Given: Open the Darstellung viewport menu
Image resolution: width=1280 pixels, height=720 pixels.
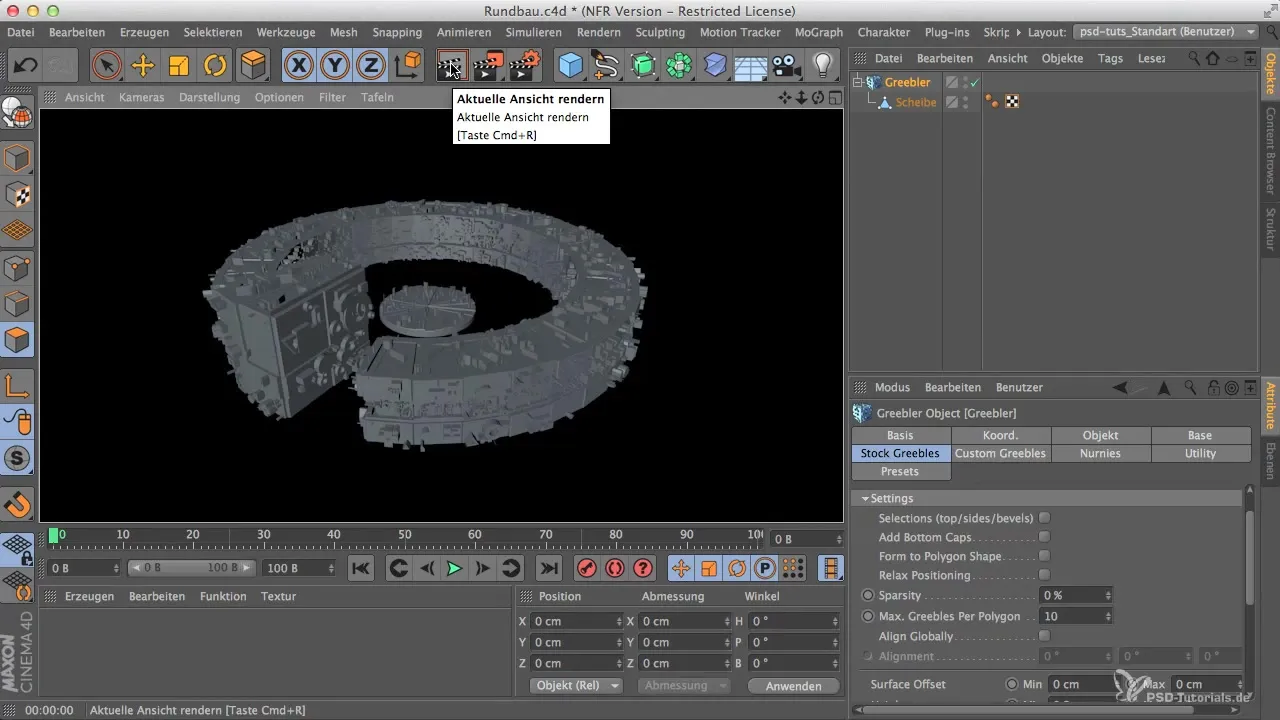Looking at the screenshot, I should 209,97.
